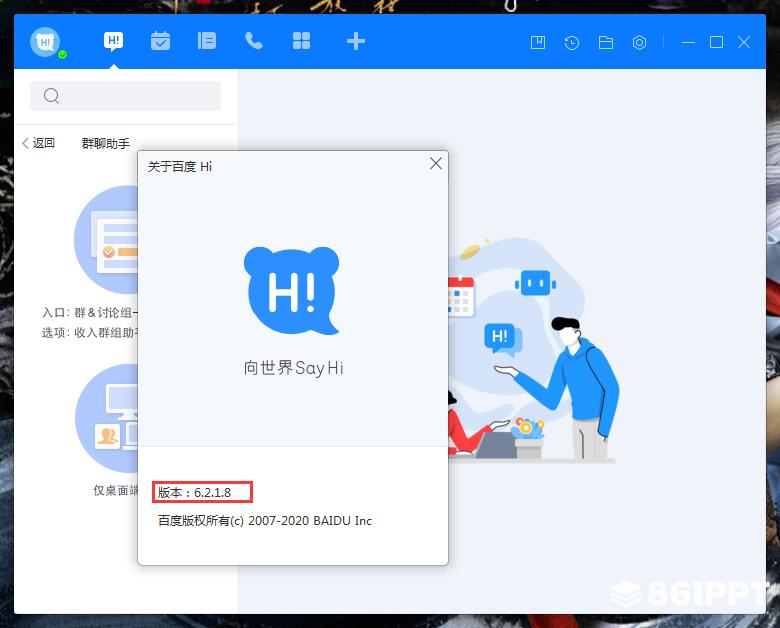Image resolution: width=780 pixels, height=628 pixels.
Task: Click the 向世界Say Hi slogan
Action: point(293,368)
